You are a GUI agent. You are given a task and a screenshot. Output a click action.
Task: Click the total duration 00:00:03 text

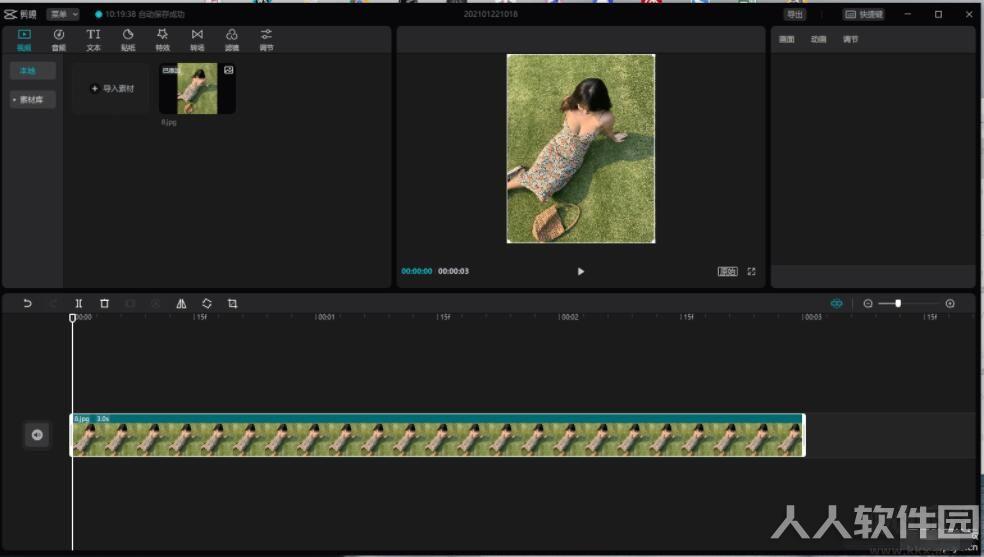tap(453, 272)
